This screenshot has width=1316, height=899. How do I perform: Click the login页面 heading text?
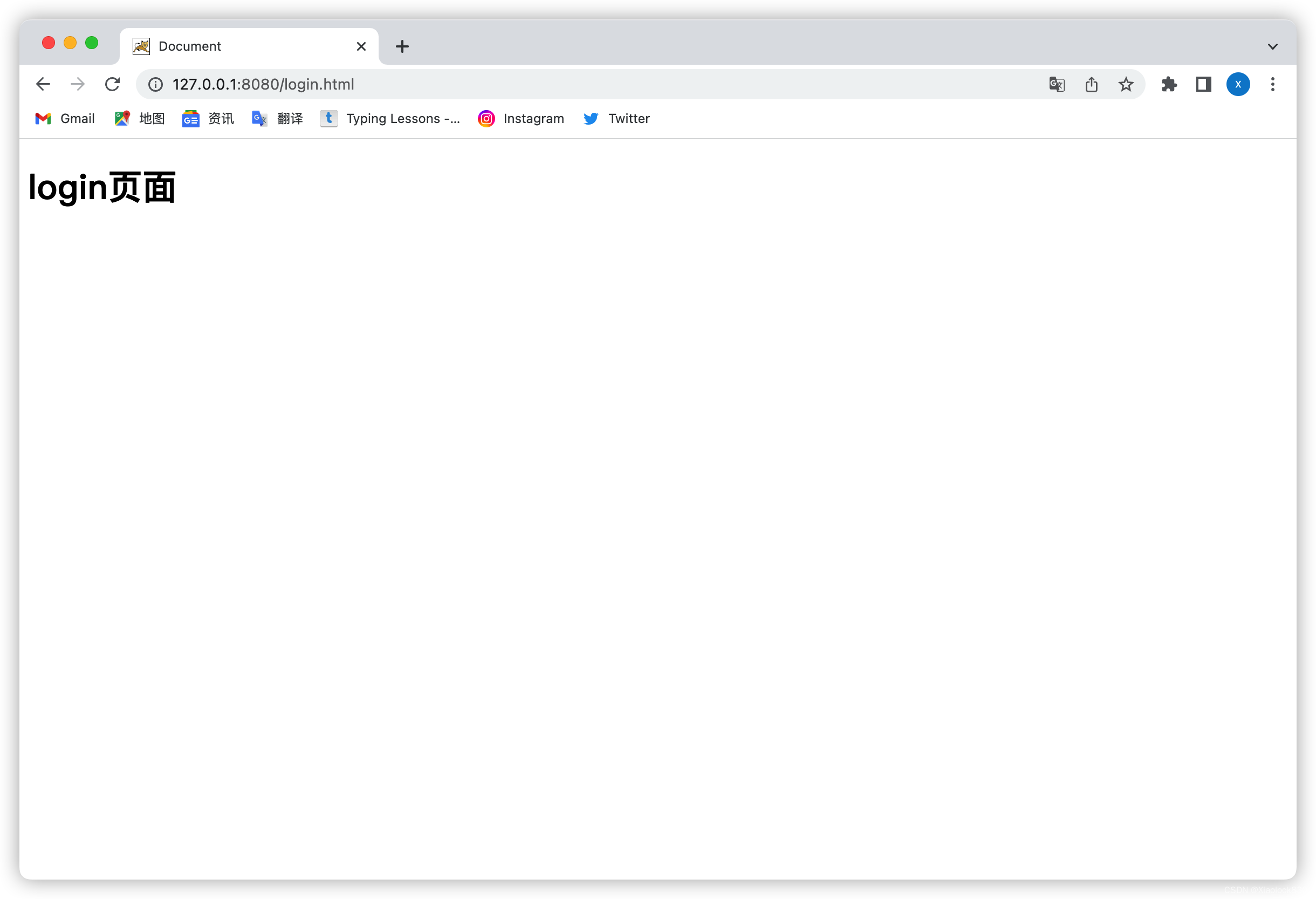click(101, 188)
